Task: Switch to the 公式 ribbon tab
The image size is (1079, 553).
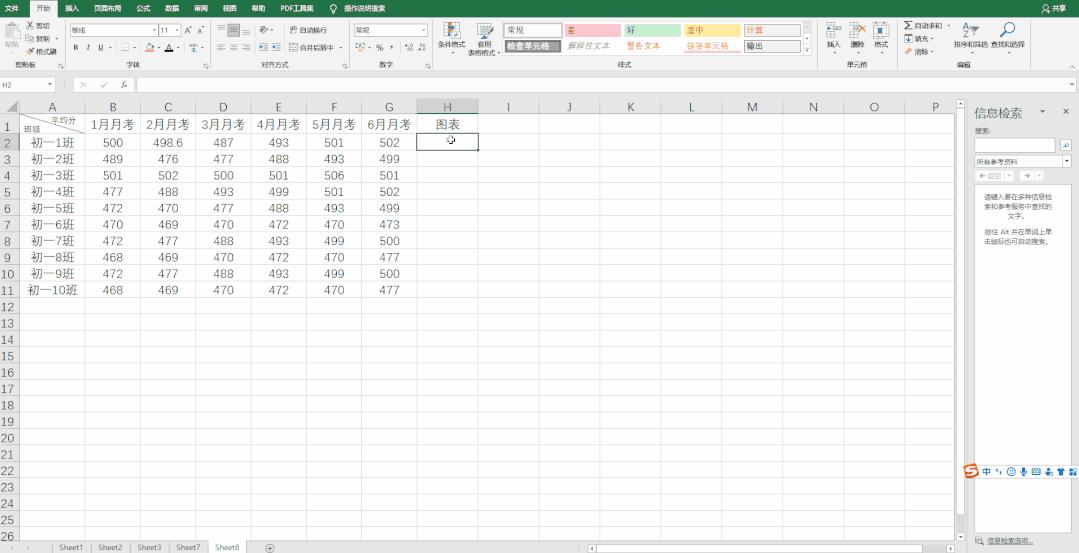Action: pos(143,9)
